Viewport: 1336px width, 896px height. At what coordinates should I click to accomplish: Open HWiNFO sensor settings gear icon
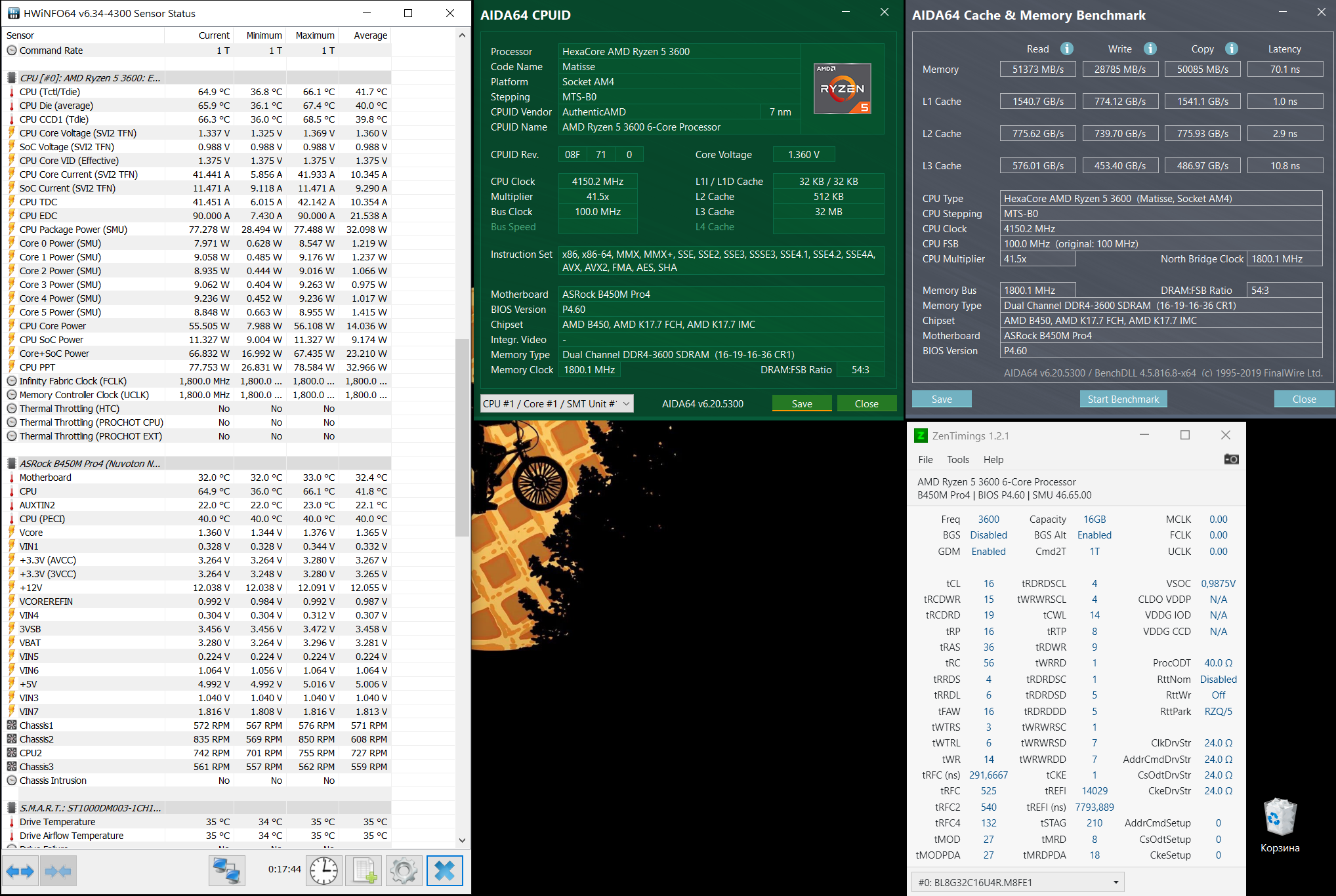click(403, 871)
